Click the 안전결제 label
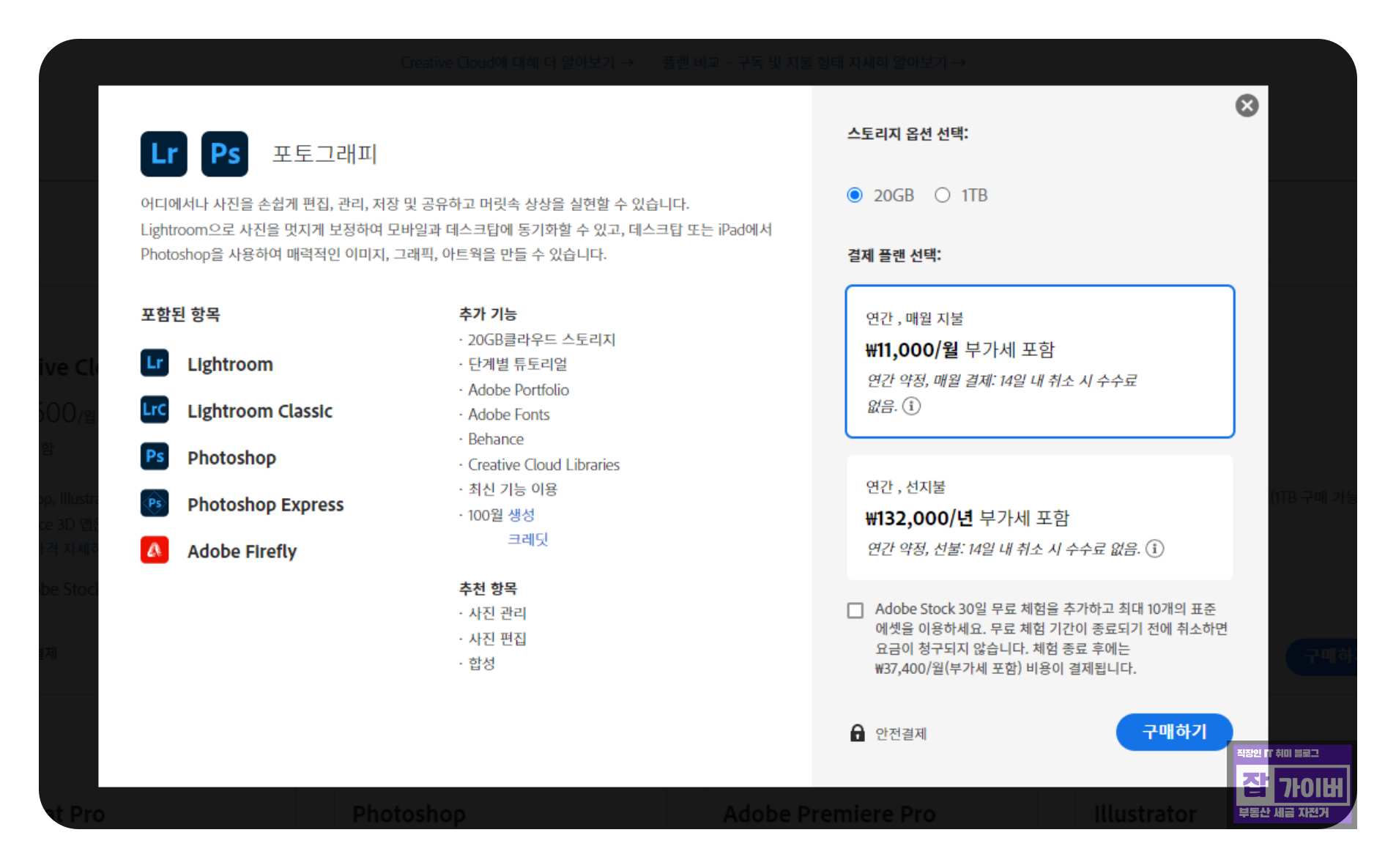Viewport: 1396px width, 868px height. [901, 733]
